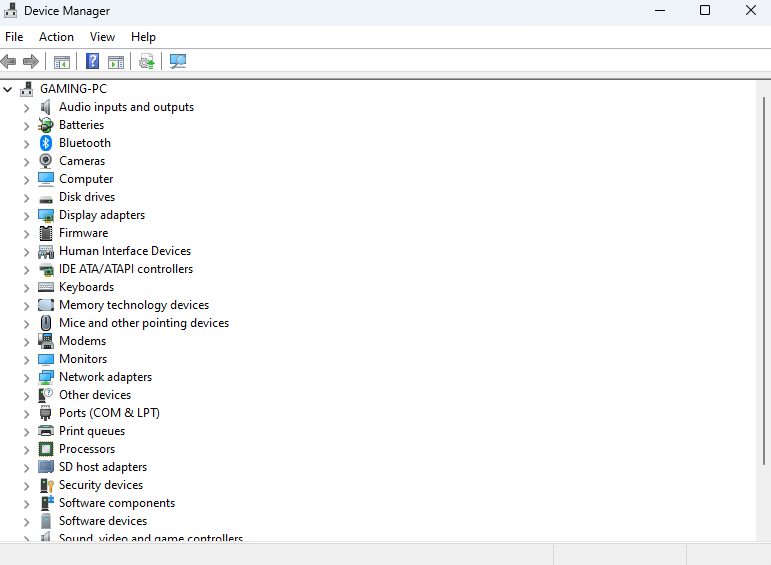Select Memory technology devices label

point(134,305)
